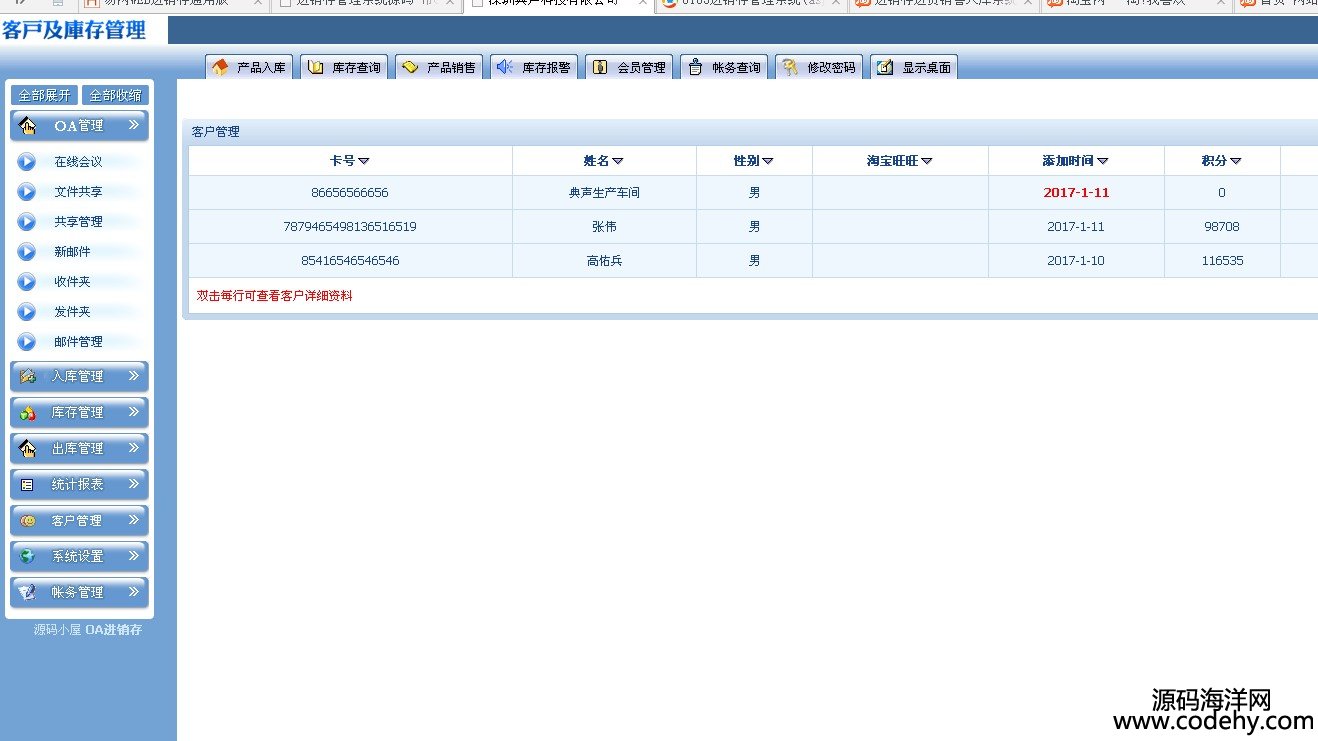
Task: Expand the 统计报表 section chevron
Action: 133,484
